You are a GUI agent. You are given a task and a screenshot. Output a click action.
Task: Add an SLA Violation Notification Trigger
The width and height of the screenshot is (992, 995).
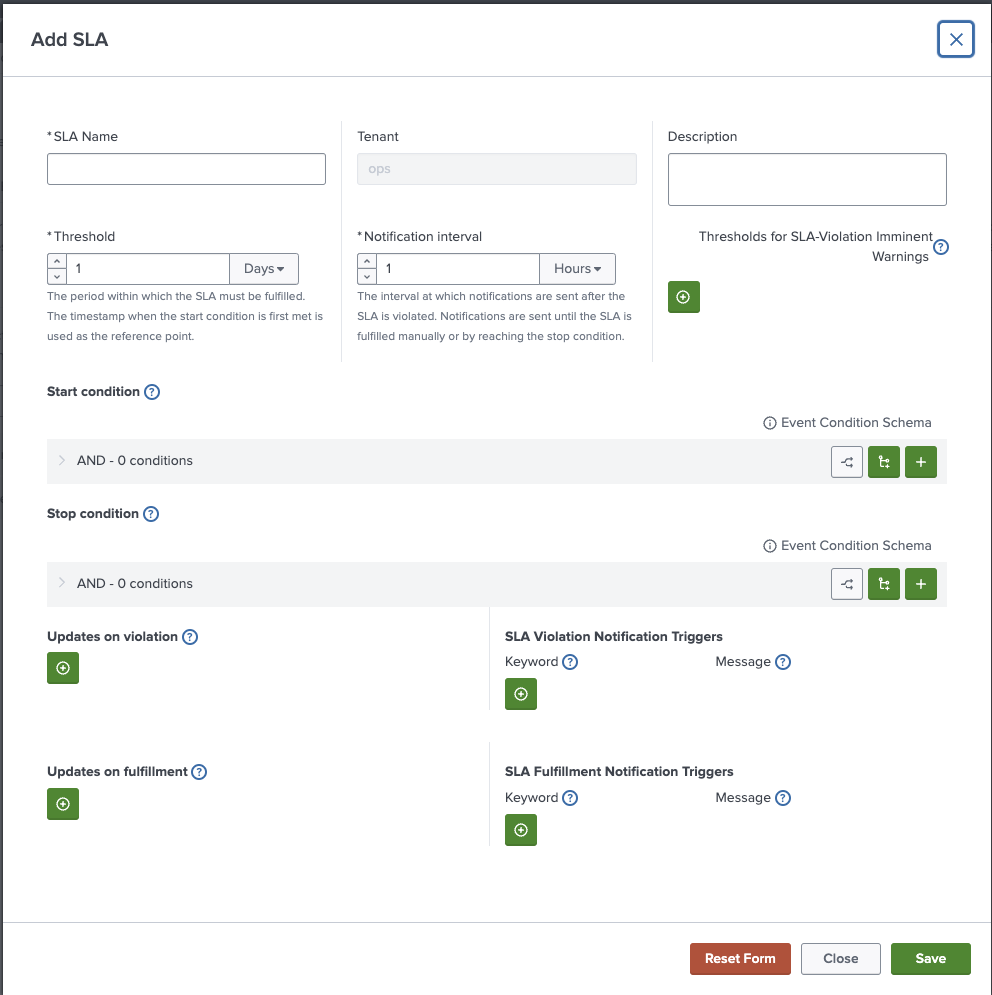pyautogui.click(x=520, y=693)
